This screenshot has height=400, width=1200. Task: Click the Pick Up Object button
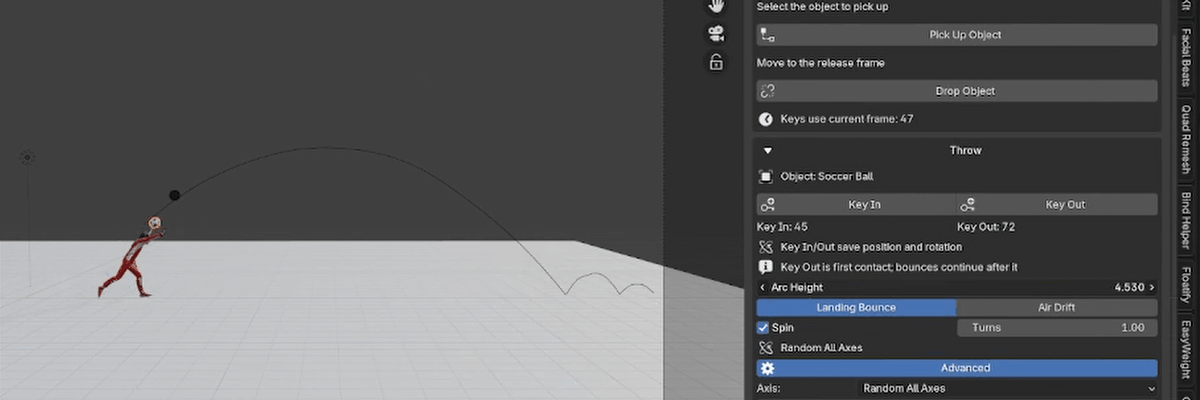click(x=957, y=35)
